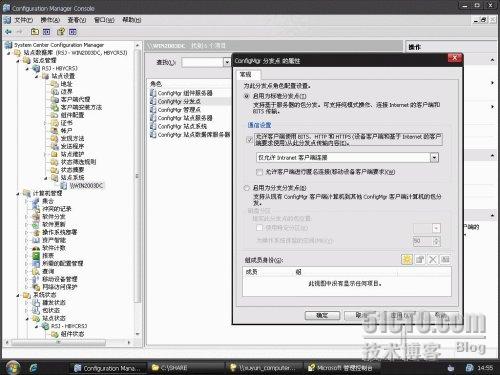
Task: Toggle the allow BITS, HTTP and HTTPS checkbox
Action: click(x=249, y=140)
